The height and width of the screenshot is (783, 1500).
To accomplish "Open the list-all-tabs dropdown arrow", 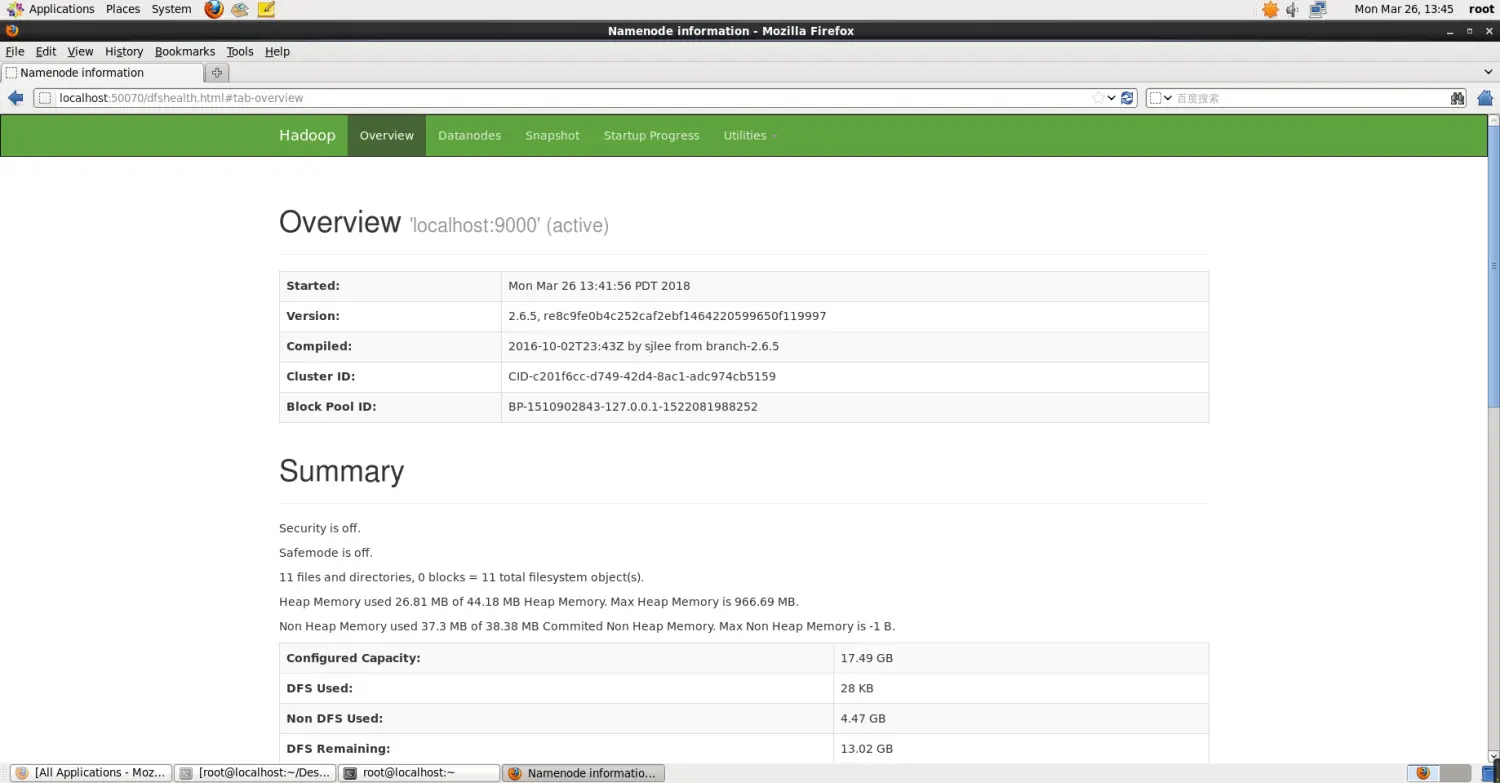I will pos(1489,73).
